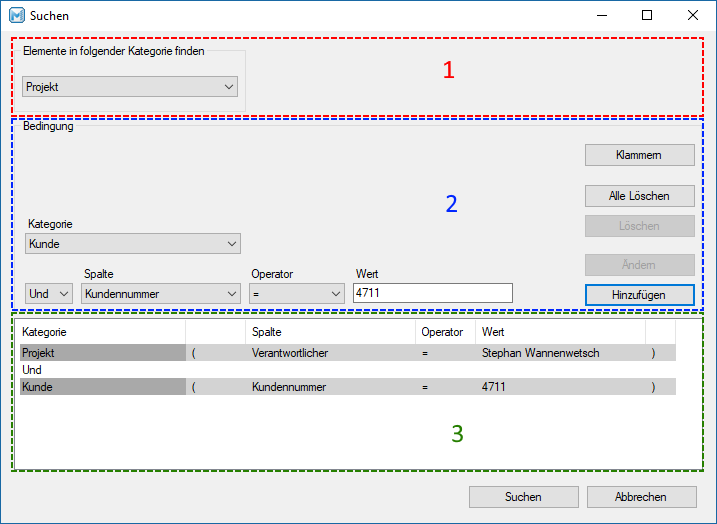The width and height of the screenshot is (717, 524).
Task: Open the Operator dropdown showing equals sign
Action: (x=297, y=293)
